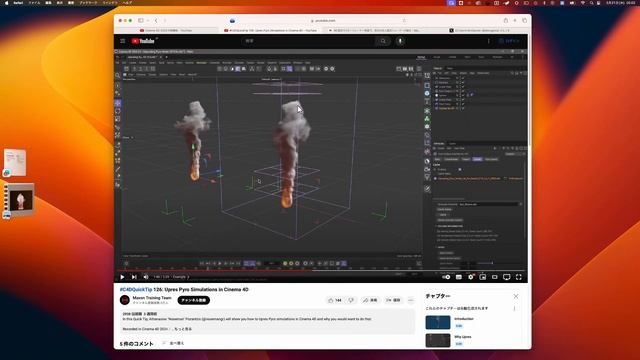Screen dimensions: 640x360
Task: Jump to the Introduction chapter thumbnail
Action: click(x=438, y=322)
